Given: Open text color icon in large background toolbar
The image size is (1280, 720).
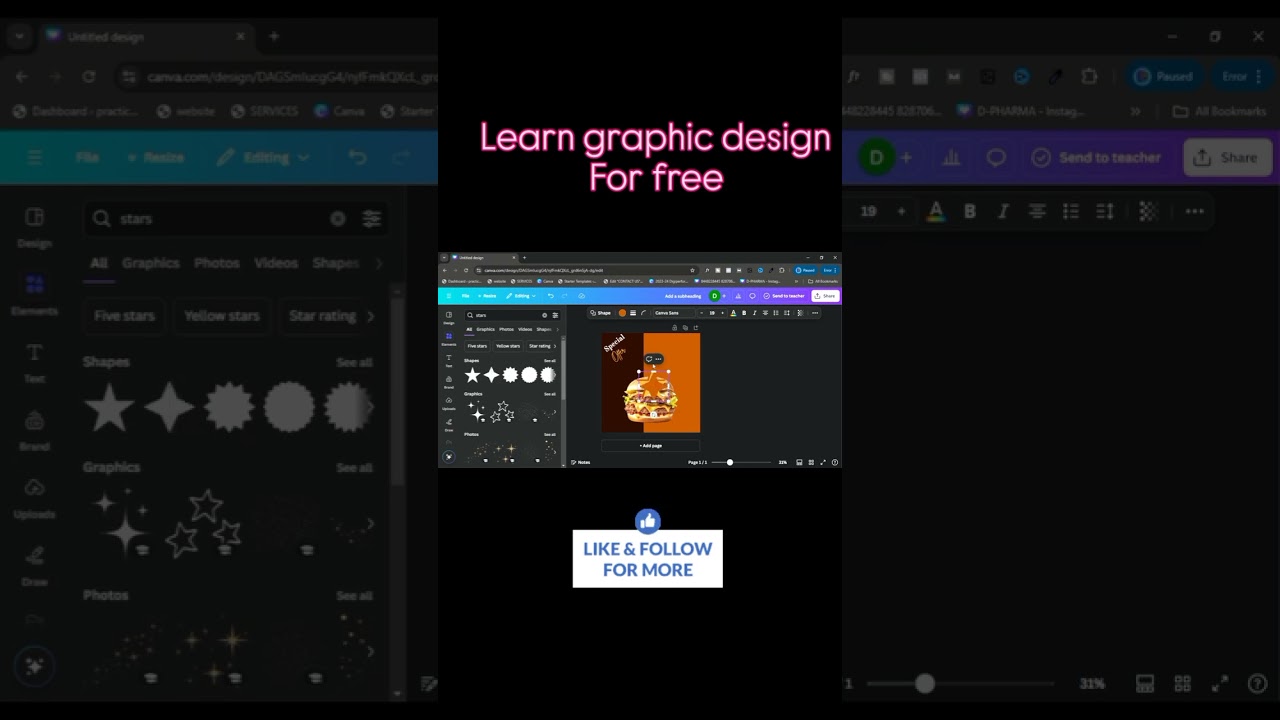Looking at the screenshot, I should click(x=935, y=211).
